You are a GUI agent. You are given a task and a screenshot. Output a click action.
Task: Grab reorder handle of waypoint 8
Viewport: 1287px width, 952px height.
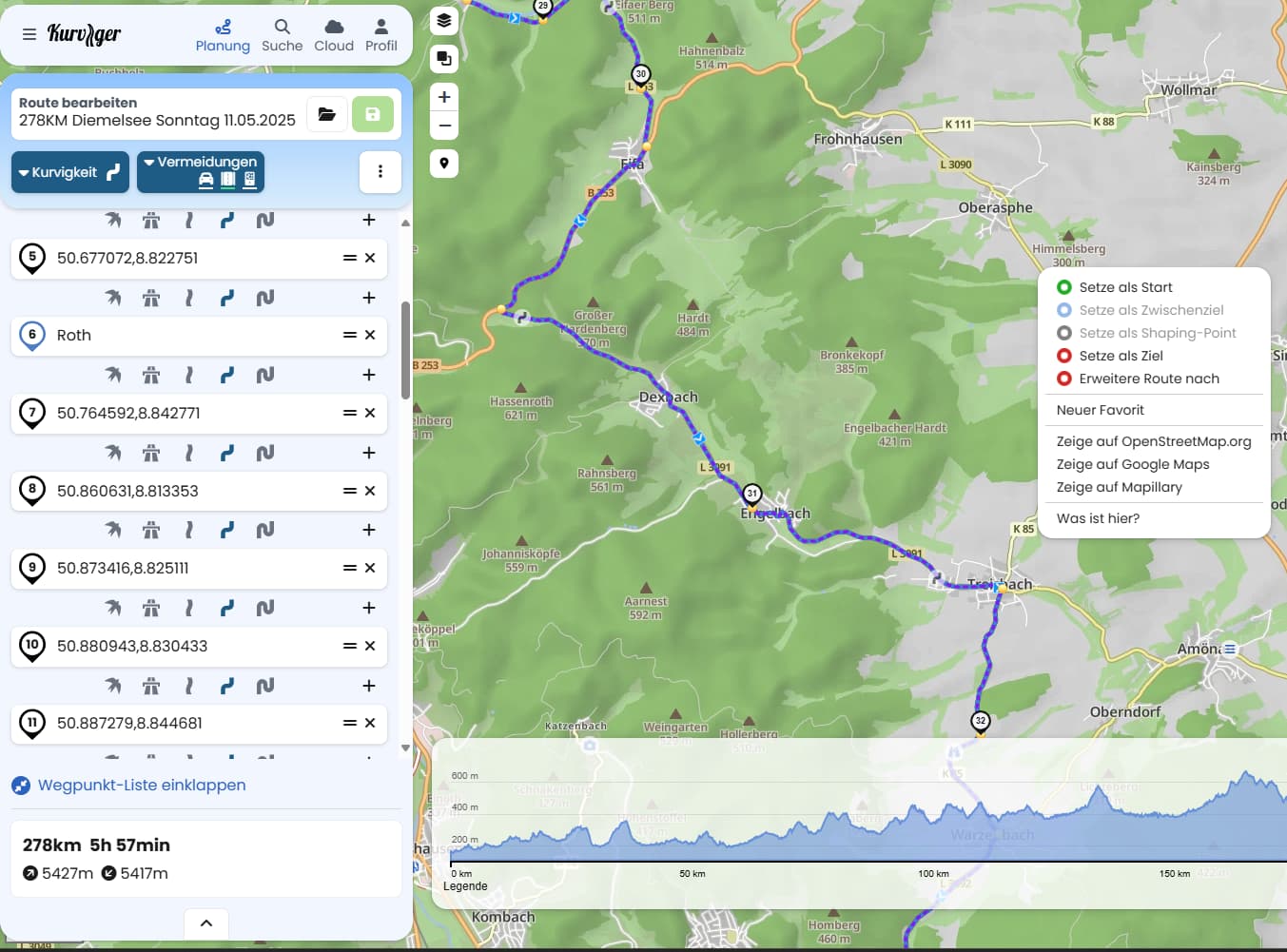click(349, 491)
